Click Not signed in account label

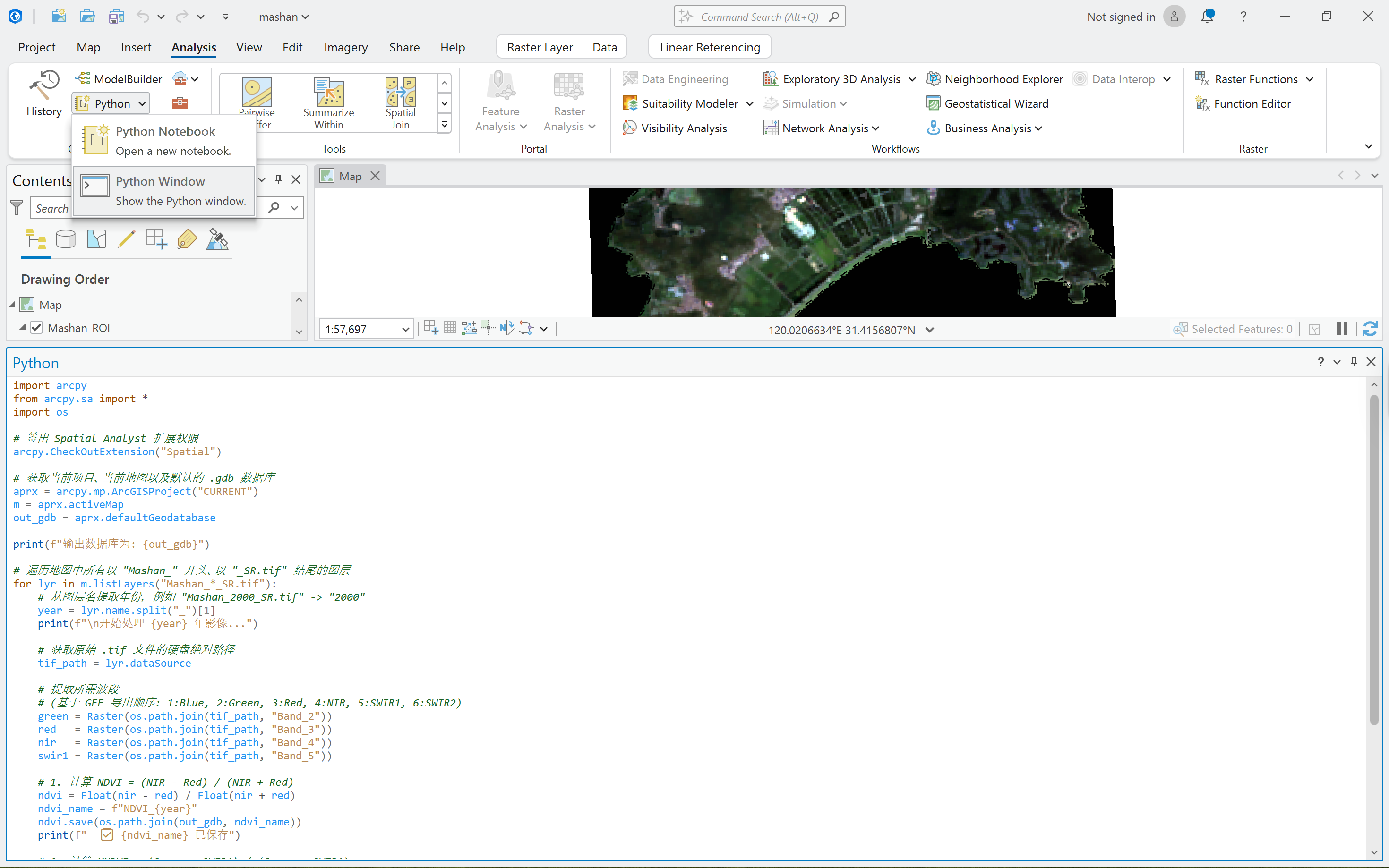(1121, 17)
